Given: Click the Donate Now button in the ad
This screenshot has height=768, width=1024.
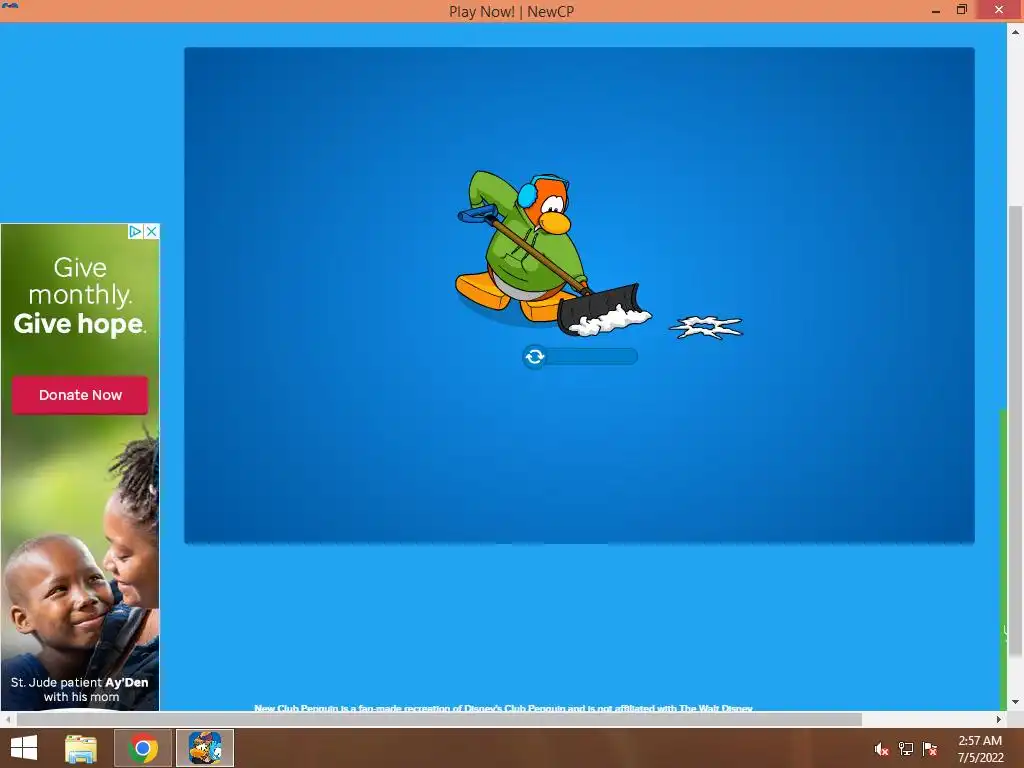Looking at the screenshot, I should pyautogui.click(x=80, y=394).
